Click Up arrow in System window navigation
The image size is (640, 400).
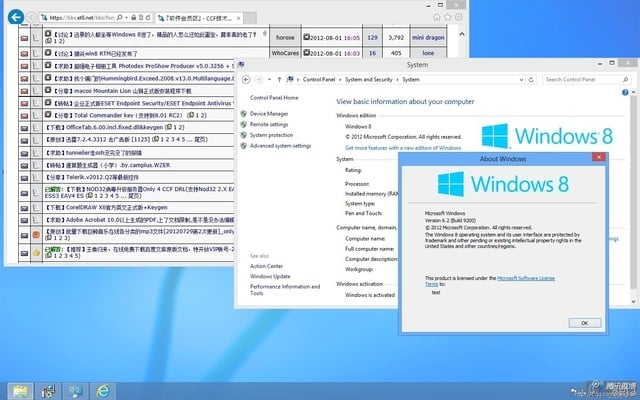(279, 80)
